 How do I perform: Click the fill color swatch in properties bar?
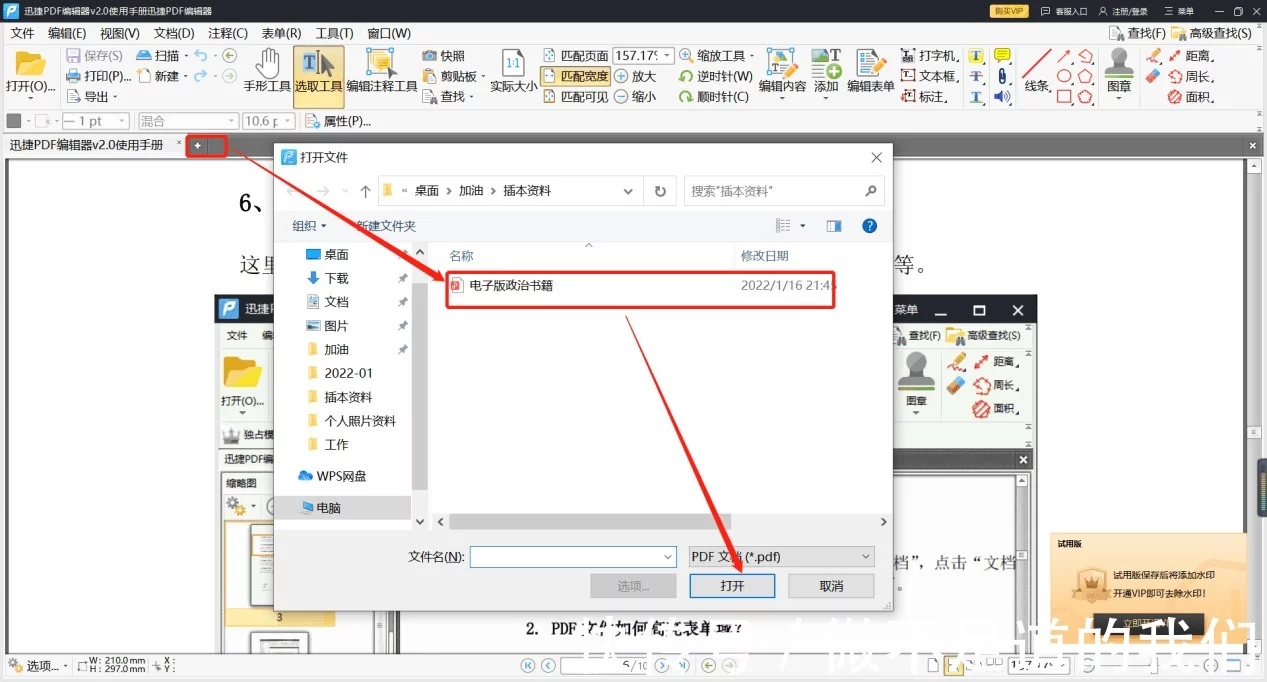coord(13,121)
